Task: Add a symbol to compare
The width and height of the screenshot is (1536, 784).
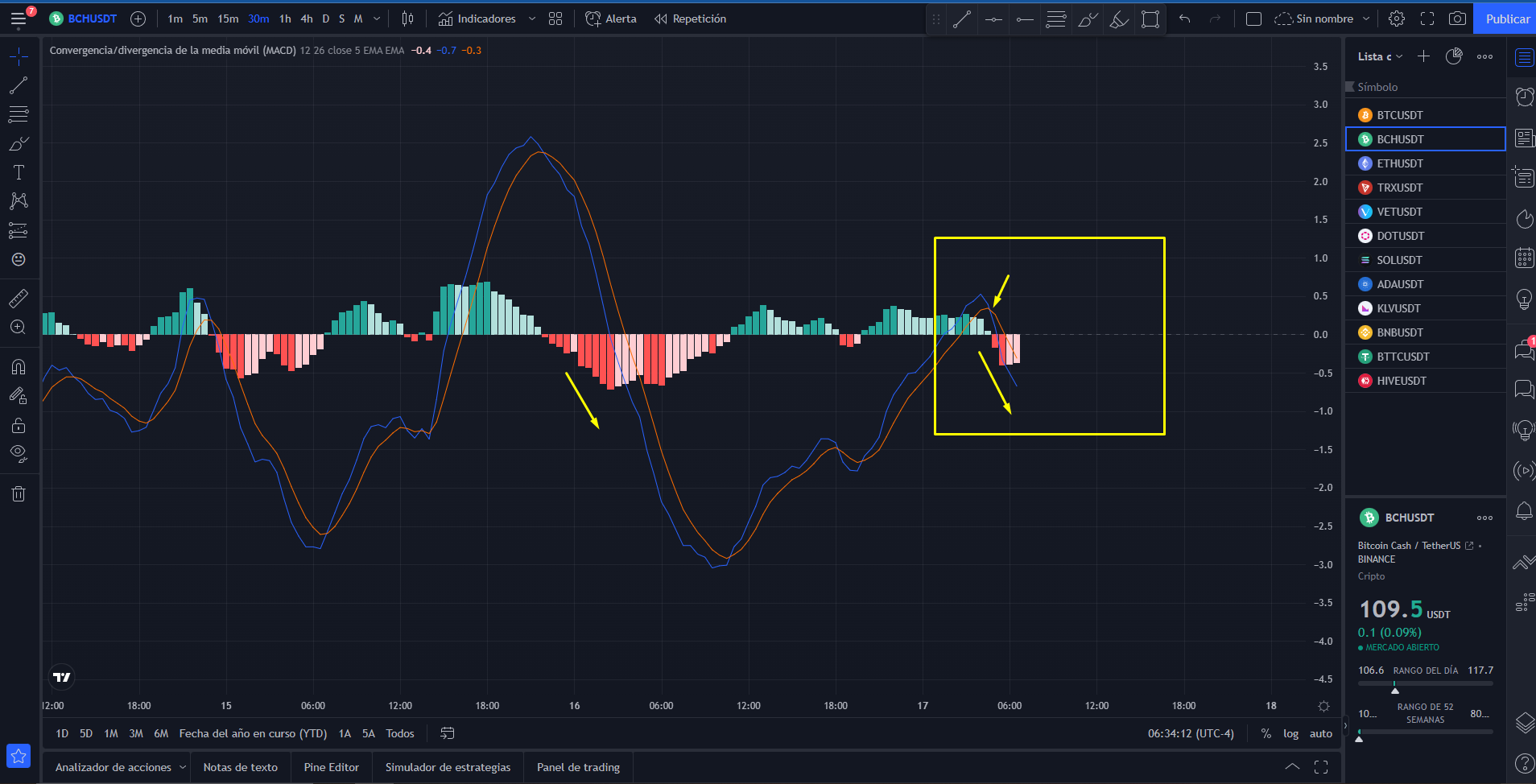Action: coord(138,19)
